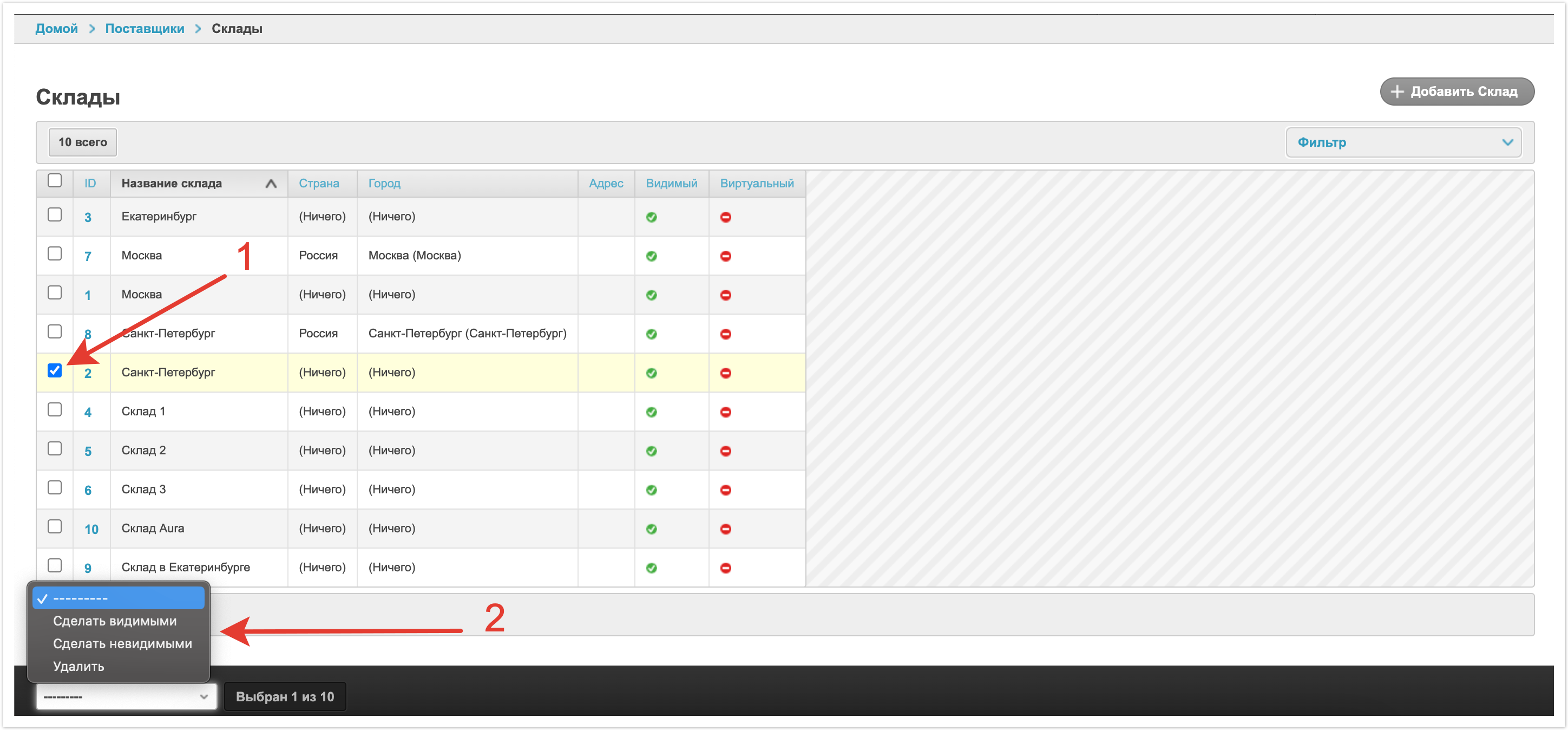The image size is (1568, 730).
Task: Sort table by Город column header
Action: (x=384, y=183)
